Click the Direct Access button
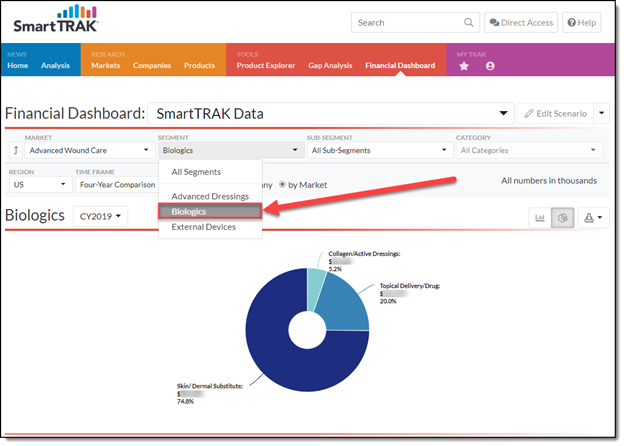Viewport: 624px width, 446px height. [521, 23]
